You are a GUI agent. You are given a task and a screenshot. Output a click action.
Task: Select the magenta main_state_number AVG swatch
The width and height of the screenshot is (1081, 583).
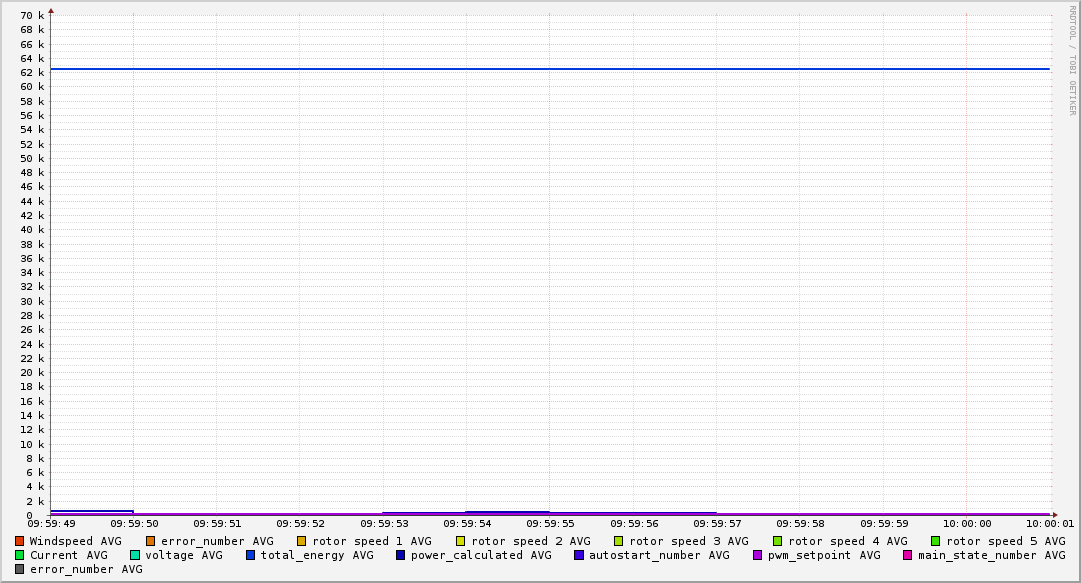908,555
